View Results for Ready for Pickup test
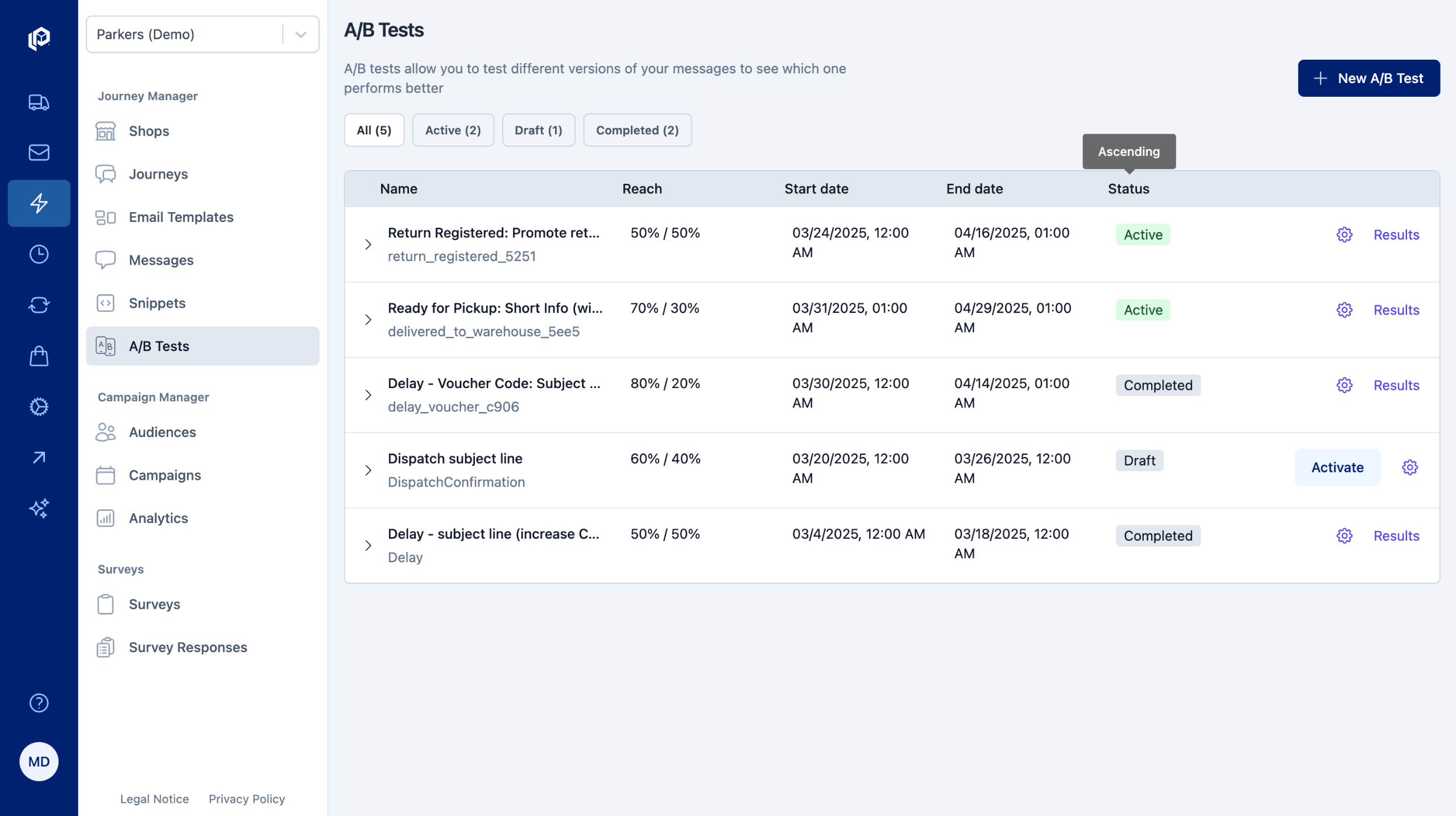The height and width of the screenshot is (816, 1456). coord(1396,310)
